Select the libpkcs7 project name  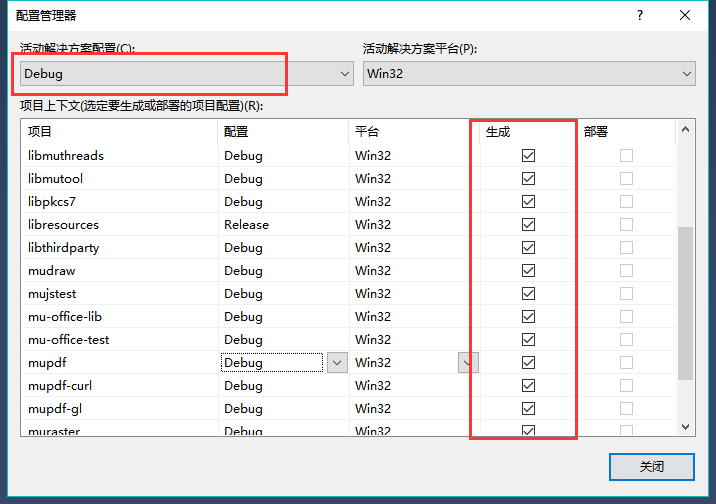(x=52, y=202)
